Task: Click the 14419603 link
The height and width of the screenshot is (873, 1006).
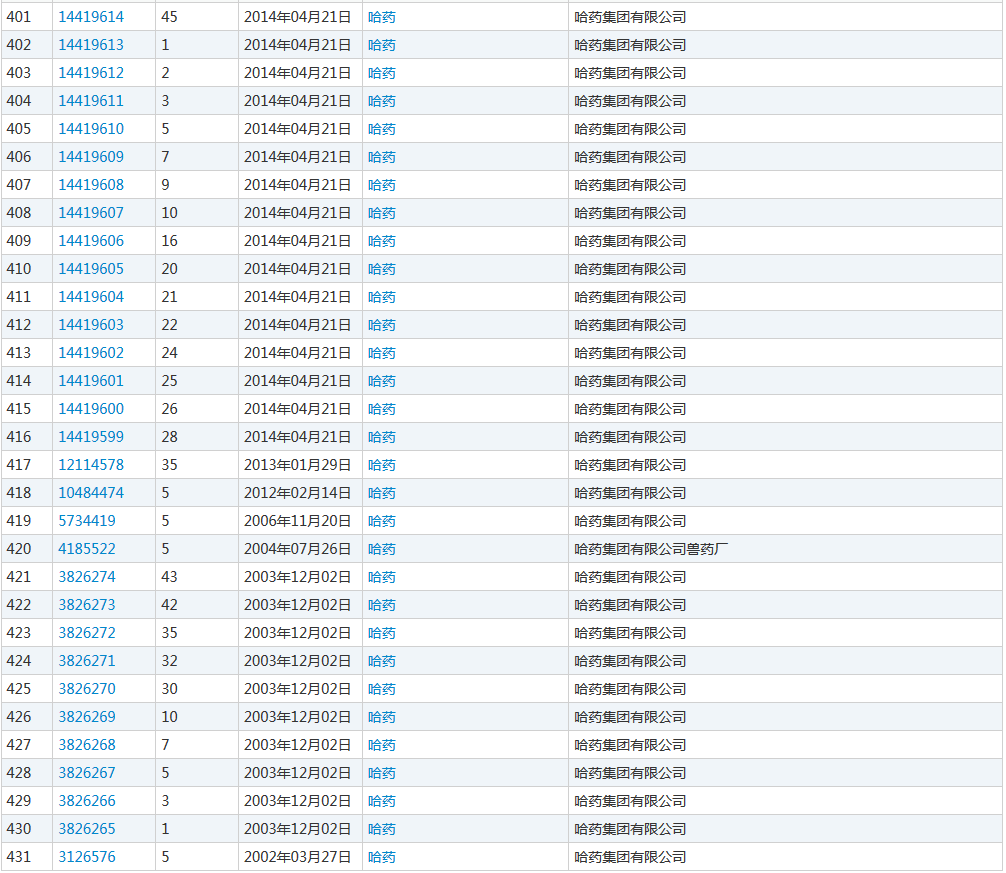Action: coord(91,325)
